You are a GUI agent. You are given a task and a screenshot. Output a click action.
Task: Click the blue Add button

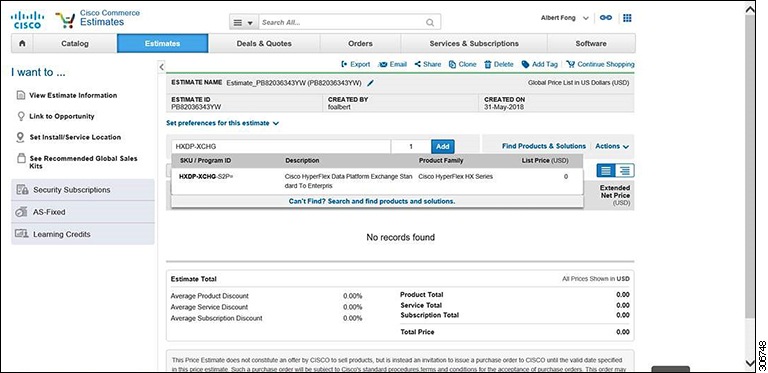(x=443, y=146)
